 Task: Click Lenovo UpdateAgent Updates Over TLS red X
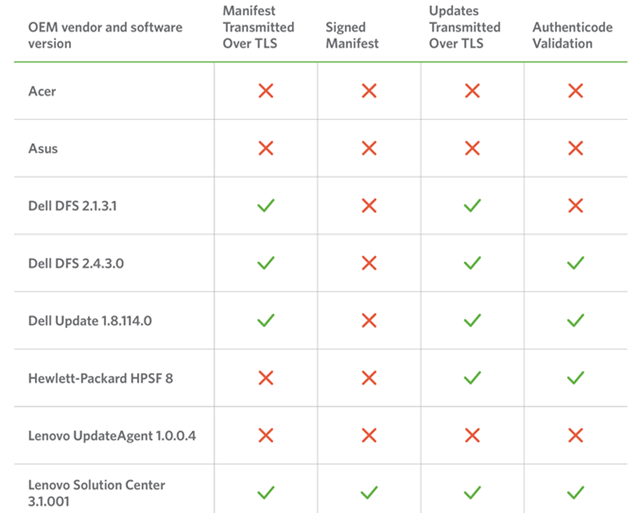pyautogui.click(x=472, y=435)
